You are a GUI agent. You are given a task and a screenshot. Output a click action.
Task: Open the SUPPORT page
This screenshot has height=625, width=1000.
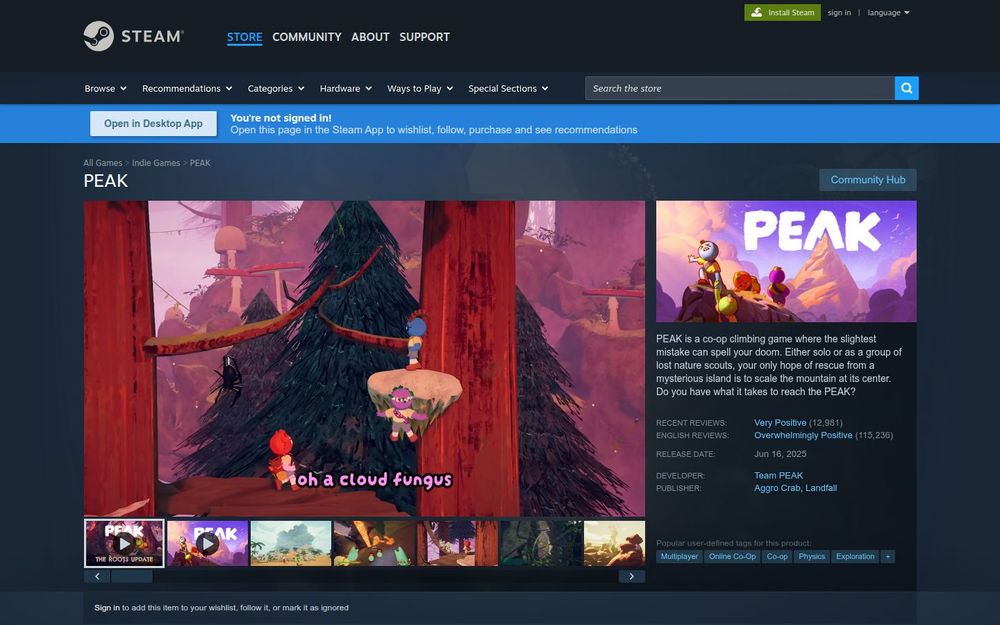click(424, 37)
